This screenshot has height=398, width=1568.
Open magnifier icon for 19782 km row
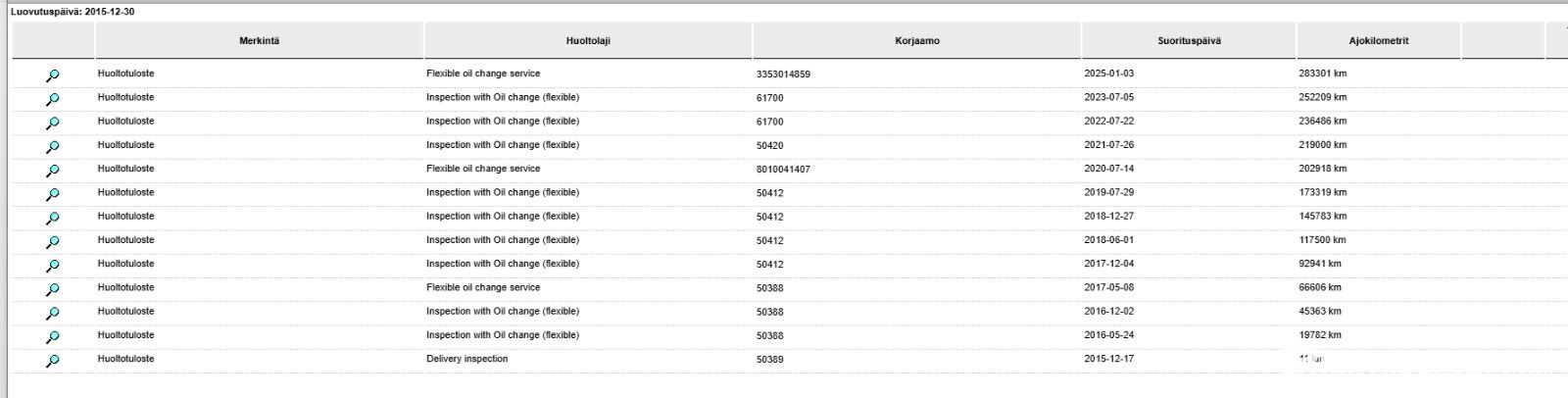[53, 336]
